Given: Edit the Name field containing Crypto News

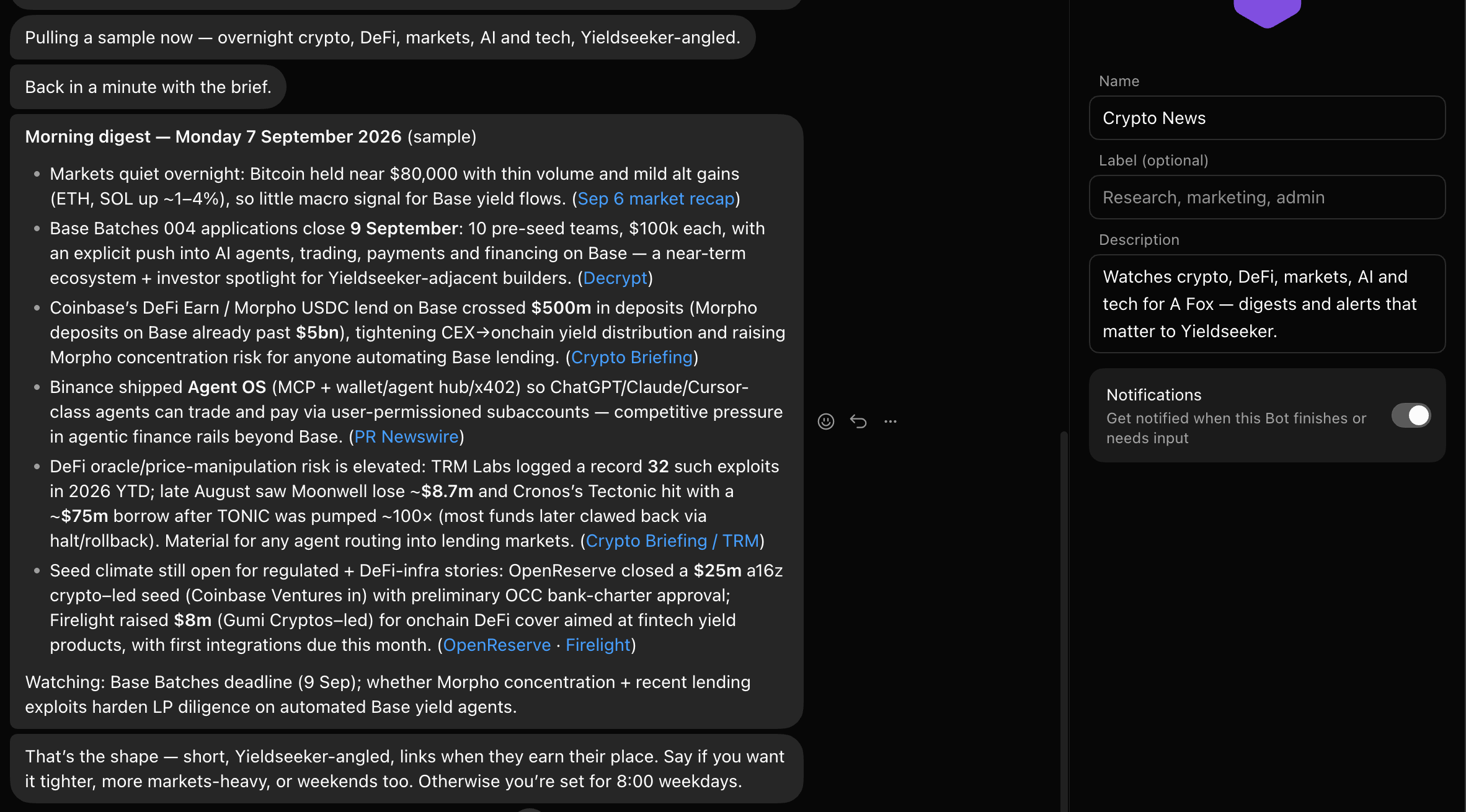Looking at the screenshot, I should (x=1267, y=118).
